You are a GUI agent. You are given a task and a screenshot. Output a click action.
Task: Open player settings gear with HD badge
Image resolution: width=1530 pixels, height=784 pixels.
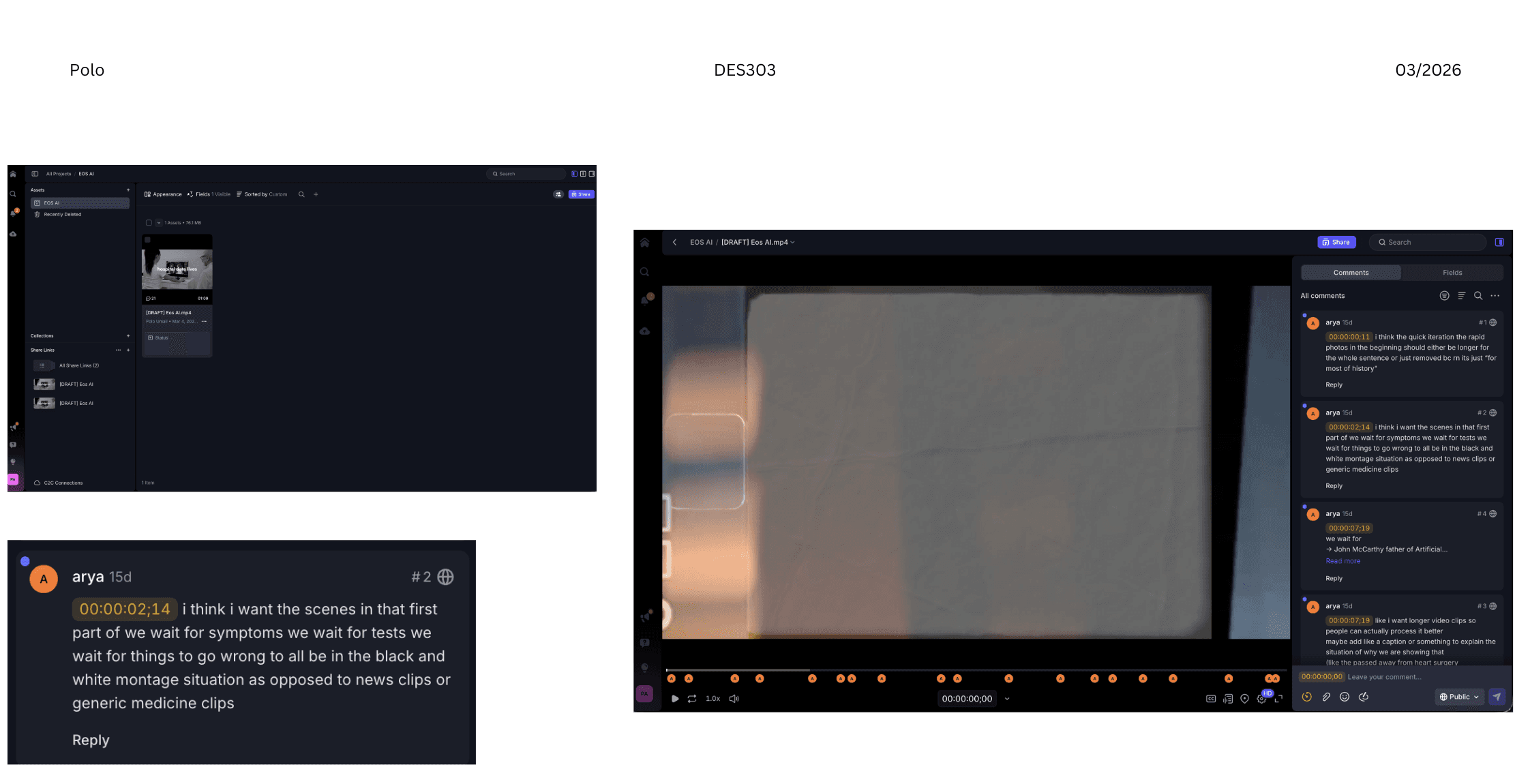coord(1261,698)
